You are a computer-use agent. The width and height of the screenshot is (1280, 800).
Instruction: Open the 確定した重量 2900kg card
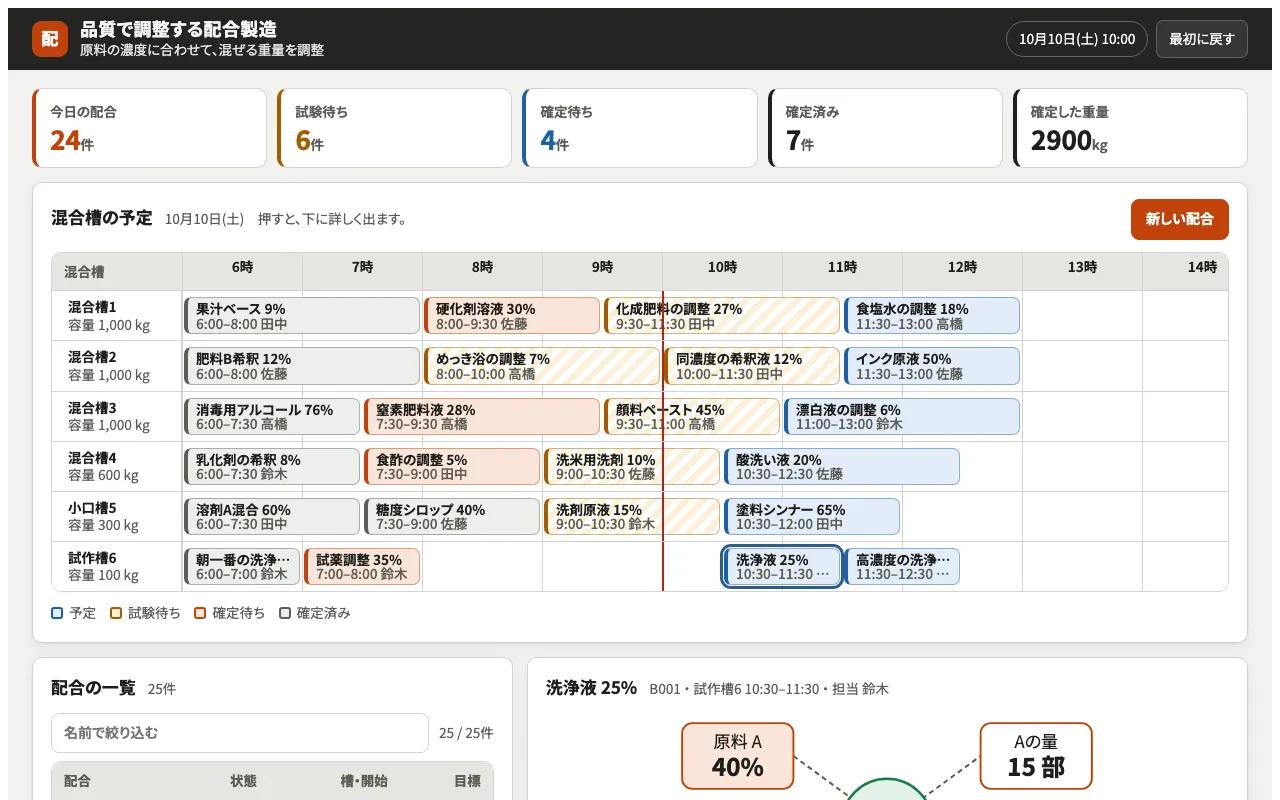pos(1130,128)
